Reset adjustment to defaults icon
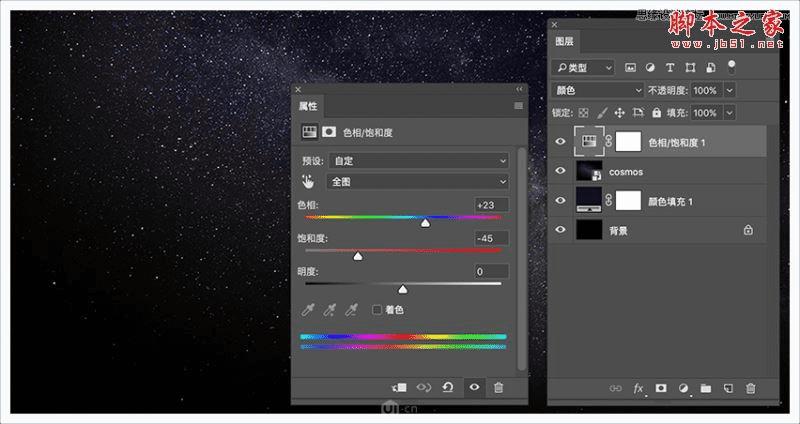Image resolution: width=800 pixels, height=424 pixels. [448, 388]
